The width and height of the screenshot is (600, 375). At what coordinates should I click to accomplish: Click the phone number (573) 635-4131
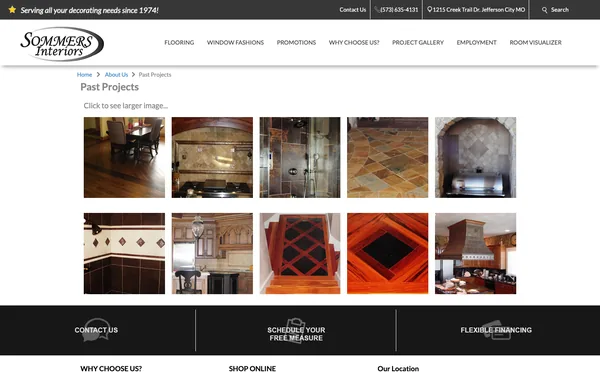coord(399,10)
